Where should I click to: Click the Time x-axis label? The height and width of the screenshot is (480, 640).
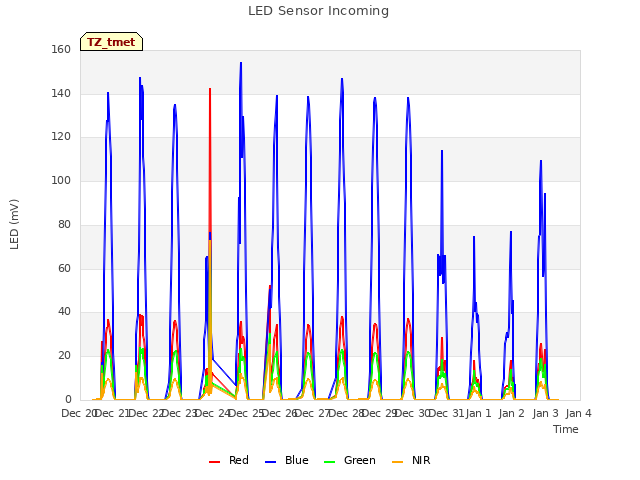566,429
